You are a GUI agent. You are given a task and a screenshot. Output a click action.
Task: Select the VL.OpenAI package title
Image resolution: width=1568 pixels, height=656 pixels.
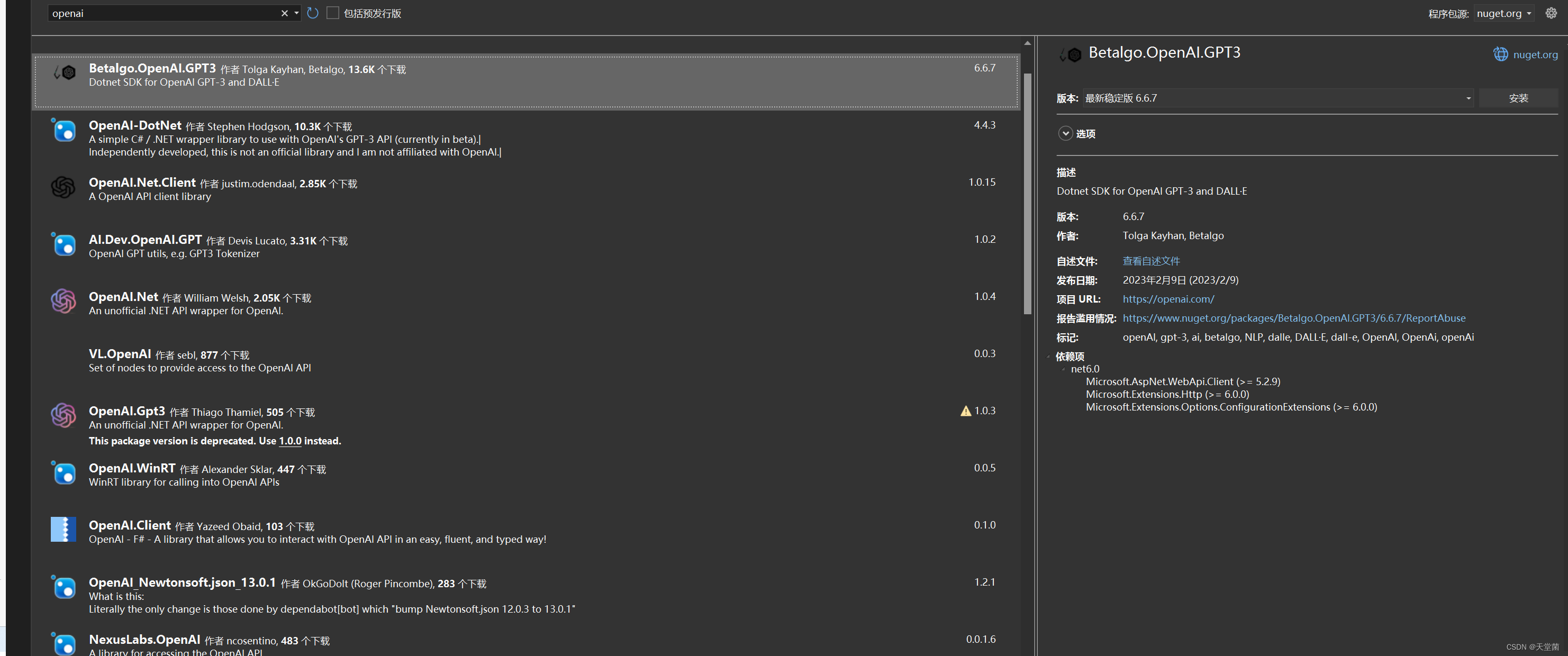coord(120,354)
